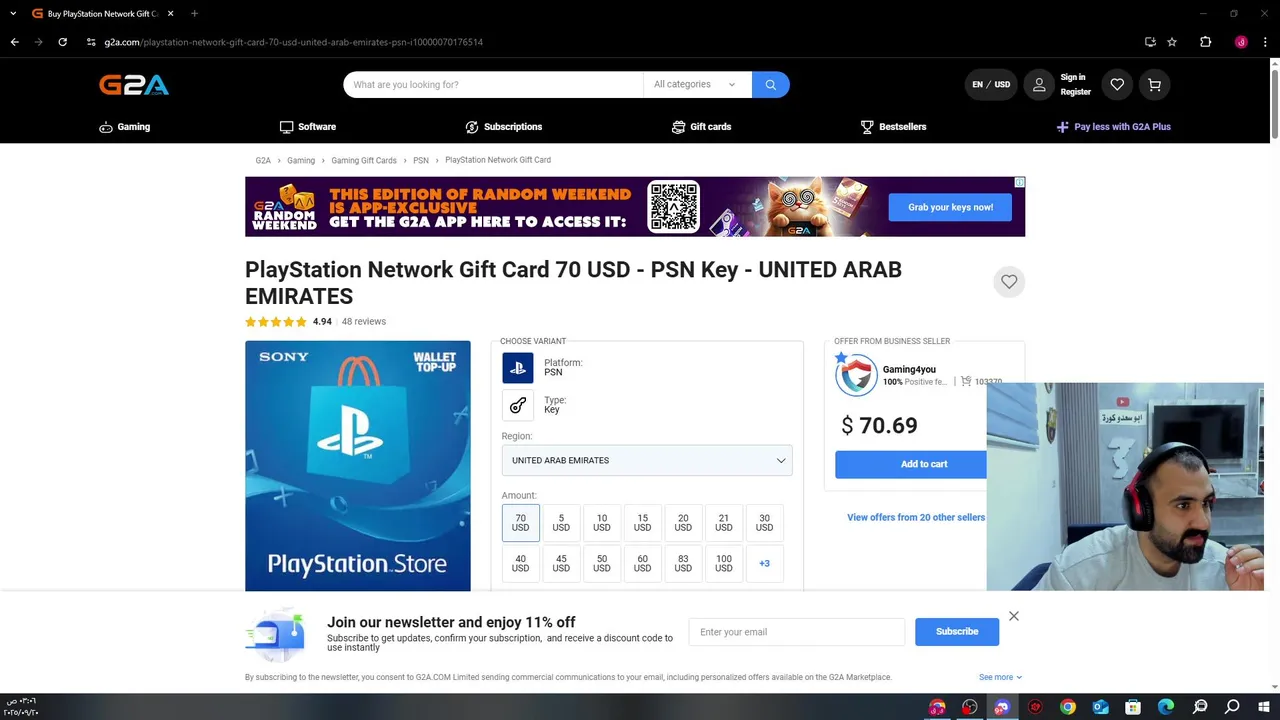Image resolution: width=1280 pixels, height=720 pixels.
Task: Click the browser address bar URL
Action: [x=294, y=42]
